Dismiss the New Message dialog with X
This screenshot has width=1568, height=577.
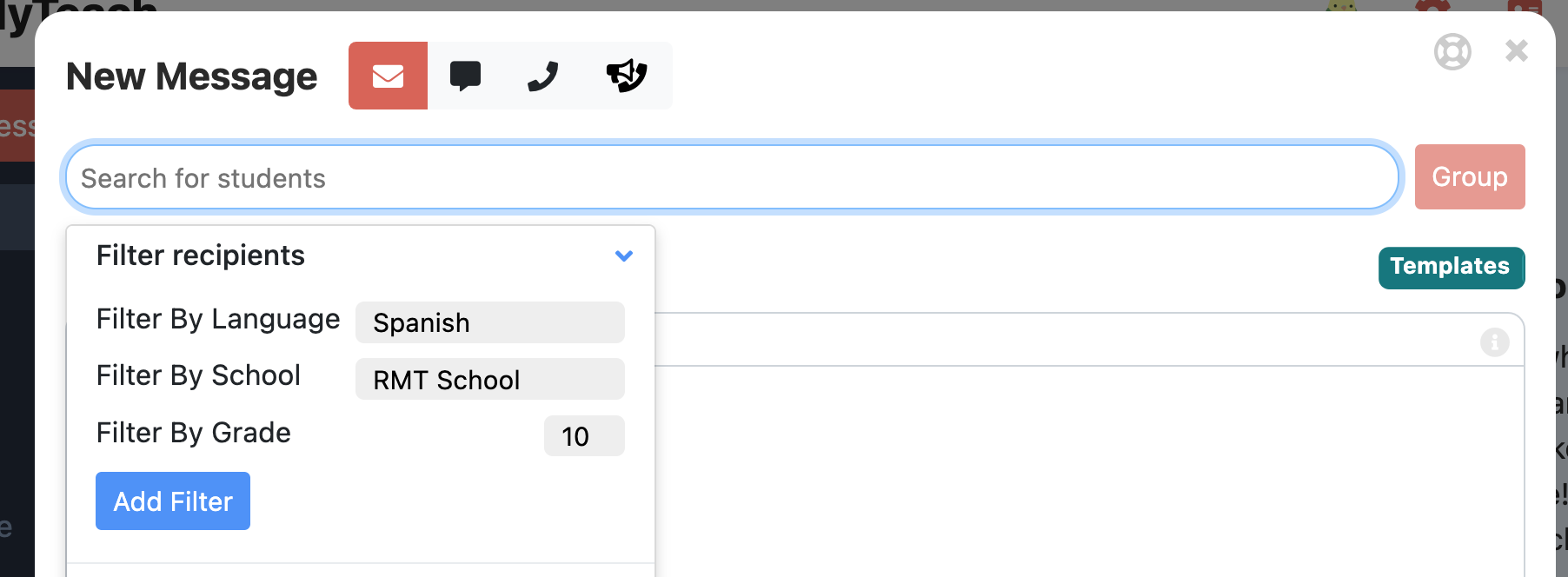[x=1516, y=51]
